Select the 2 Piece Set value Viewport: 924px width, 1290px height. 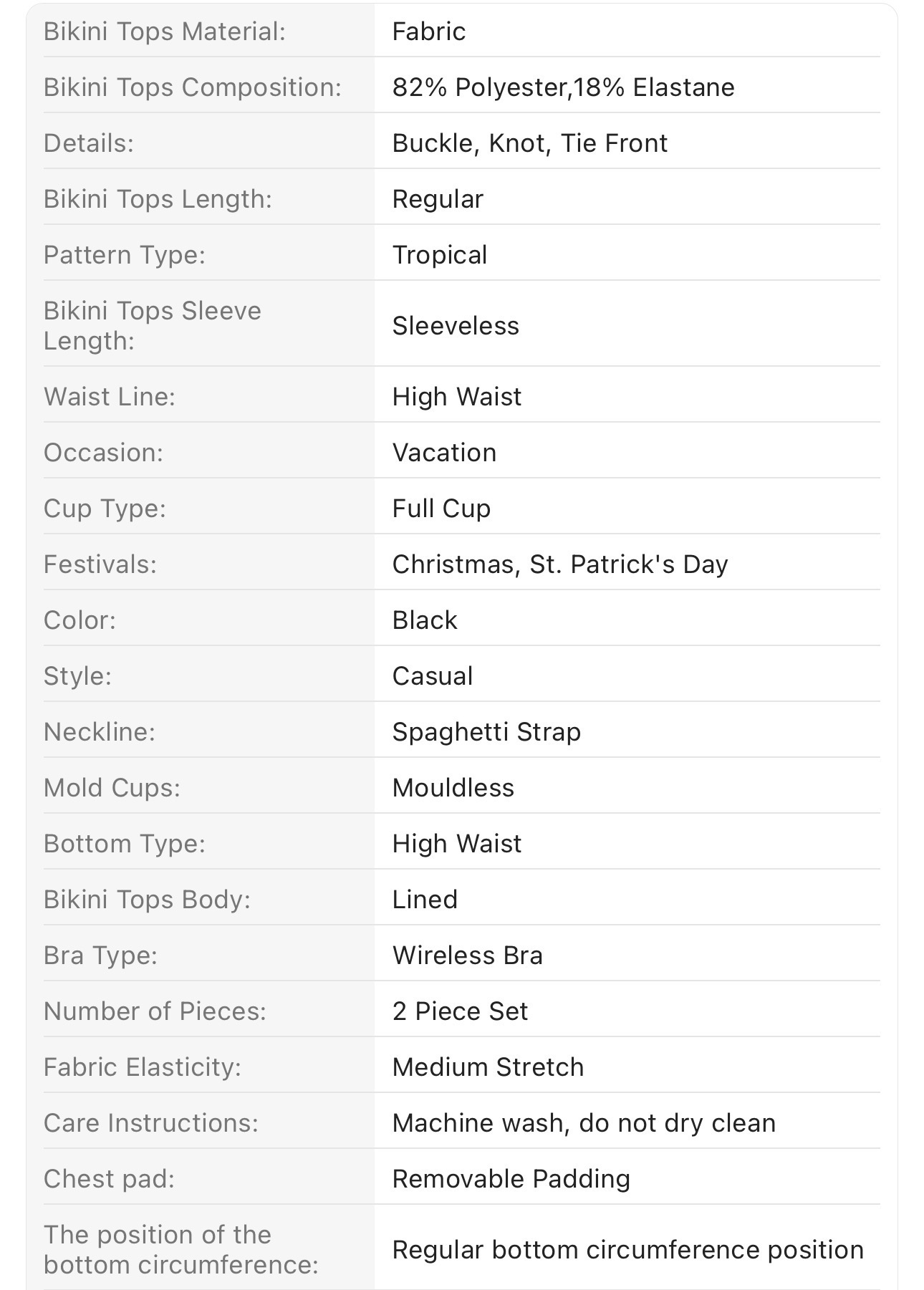(460, 1011)
